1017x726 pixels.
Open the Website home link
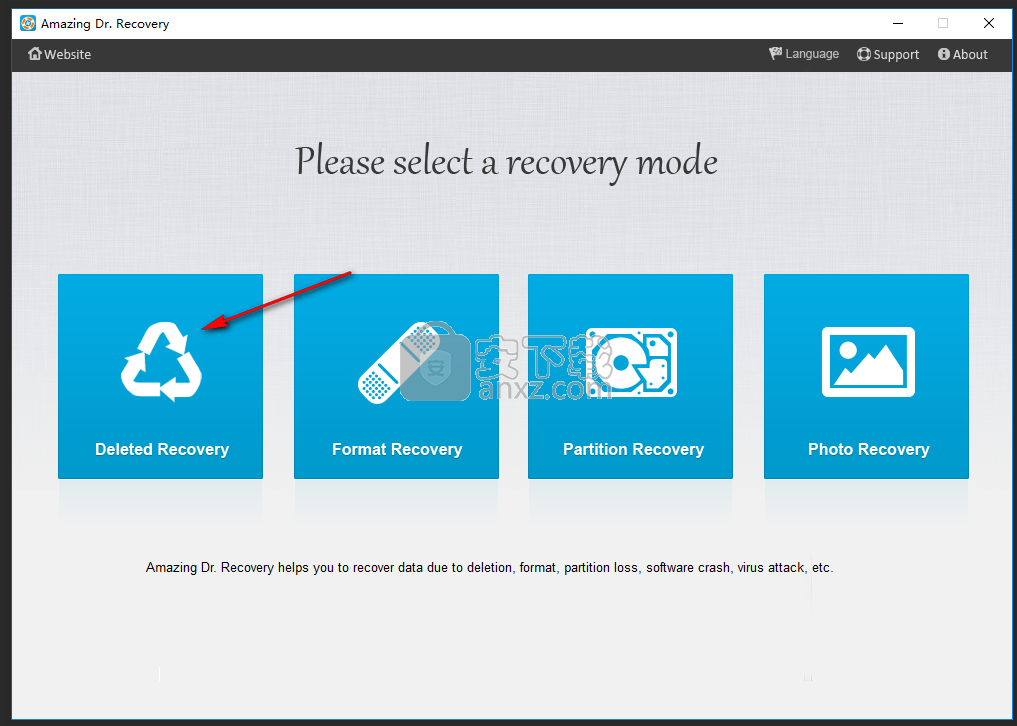click(59, 54)
